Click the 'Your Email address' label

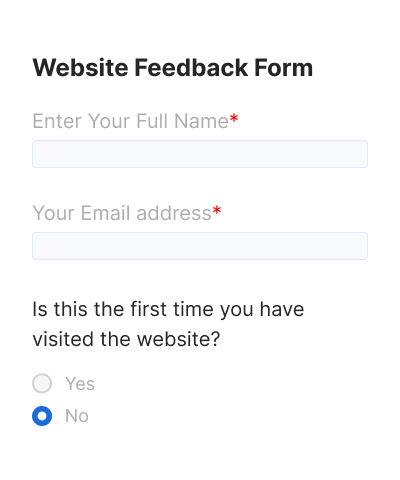point(122,213)
